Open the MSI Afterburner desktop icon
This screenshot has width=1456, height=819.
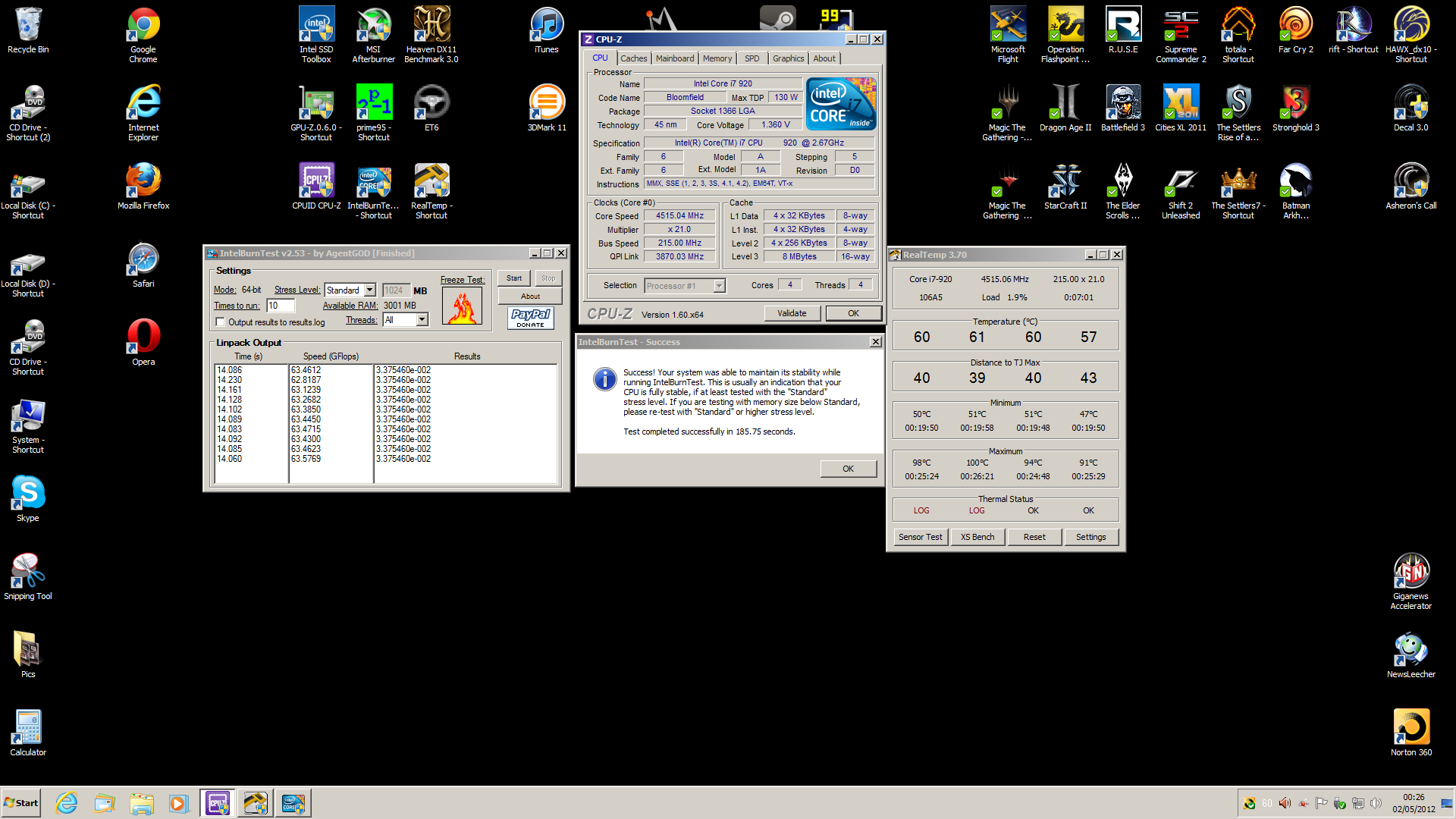coord(374,27)
